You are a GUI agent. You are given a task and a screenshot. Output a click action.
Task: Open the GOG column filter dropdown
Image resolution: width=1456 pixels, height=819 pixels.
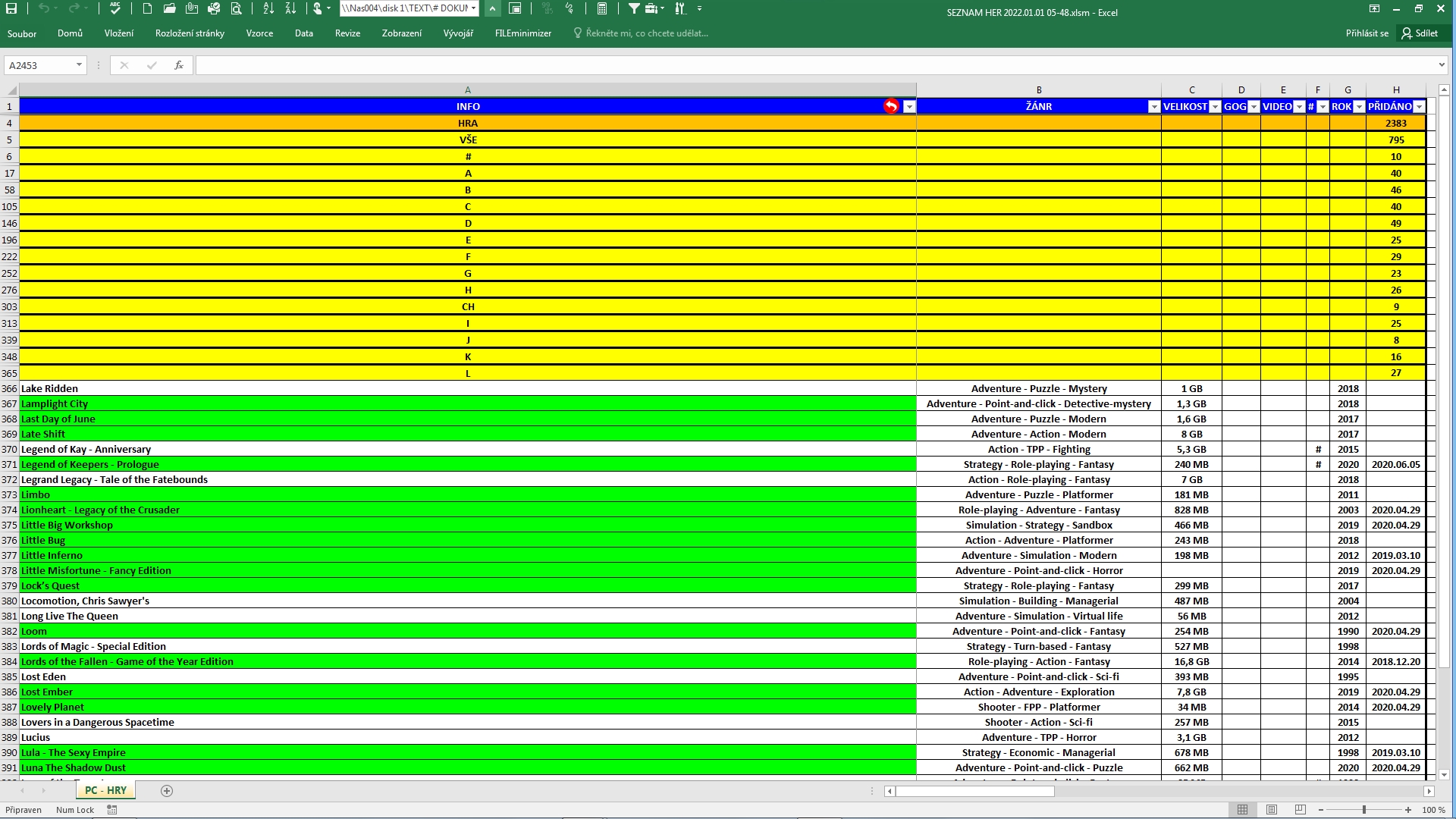(x=1254, y=107)
